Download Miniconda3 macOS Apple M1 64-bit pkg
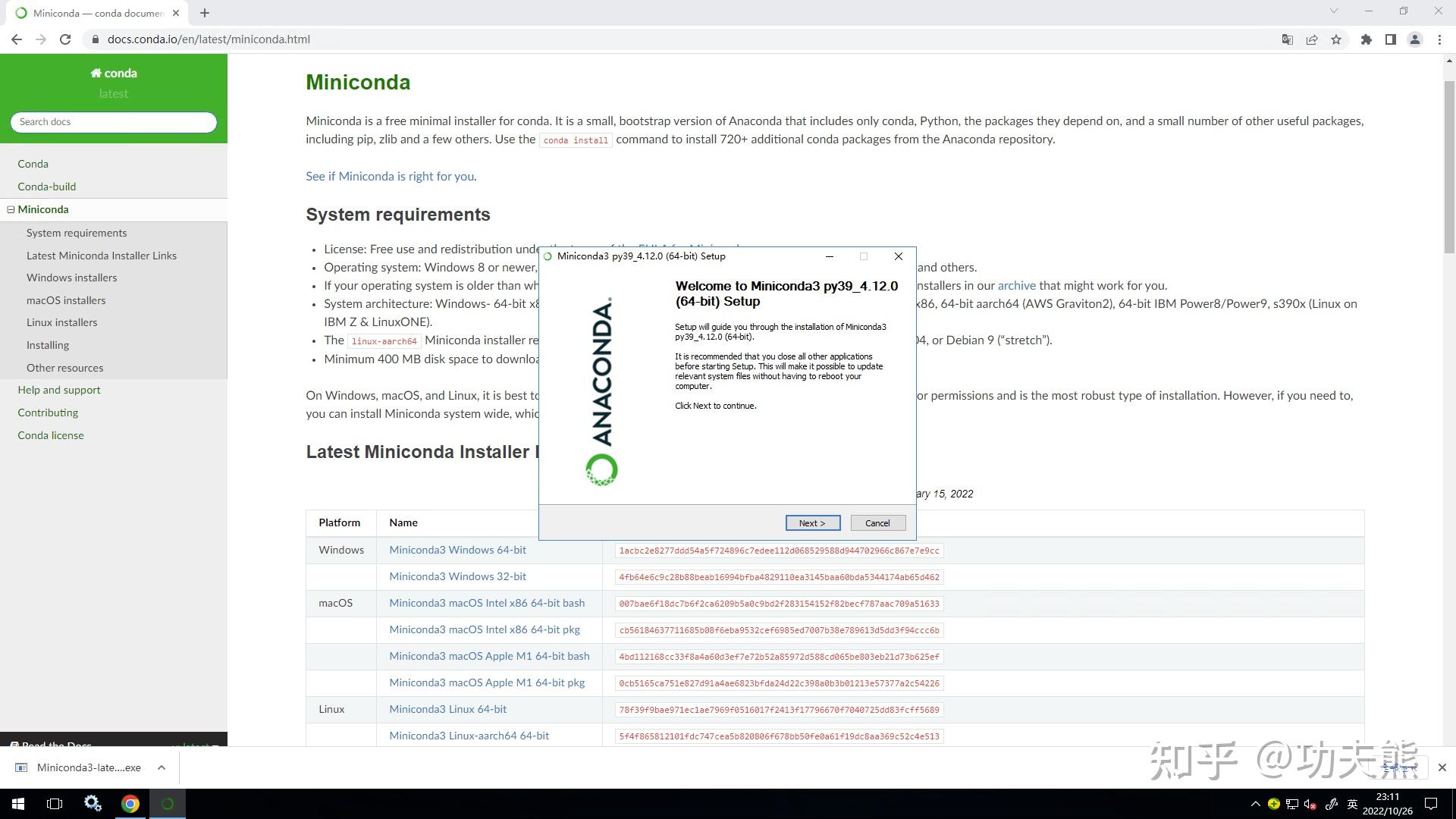The height and width of the screenshot is (819, 1456). click(x=487, y=682)
